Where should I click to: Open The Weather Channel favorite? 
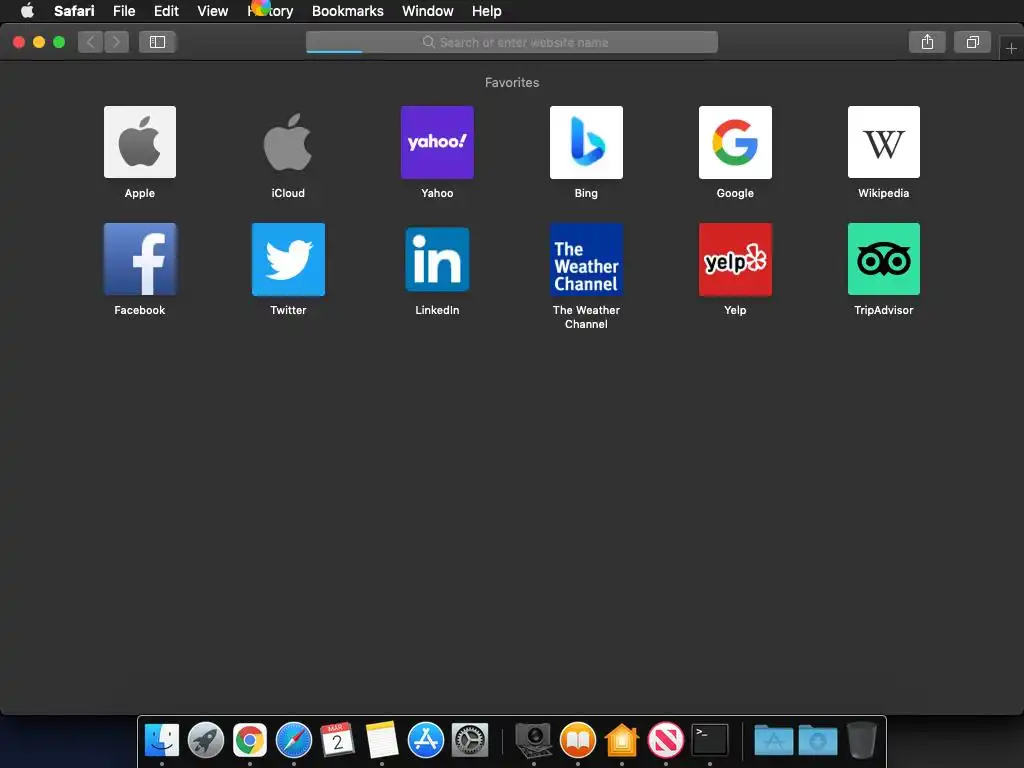tap(586, 259)
